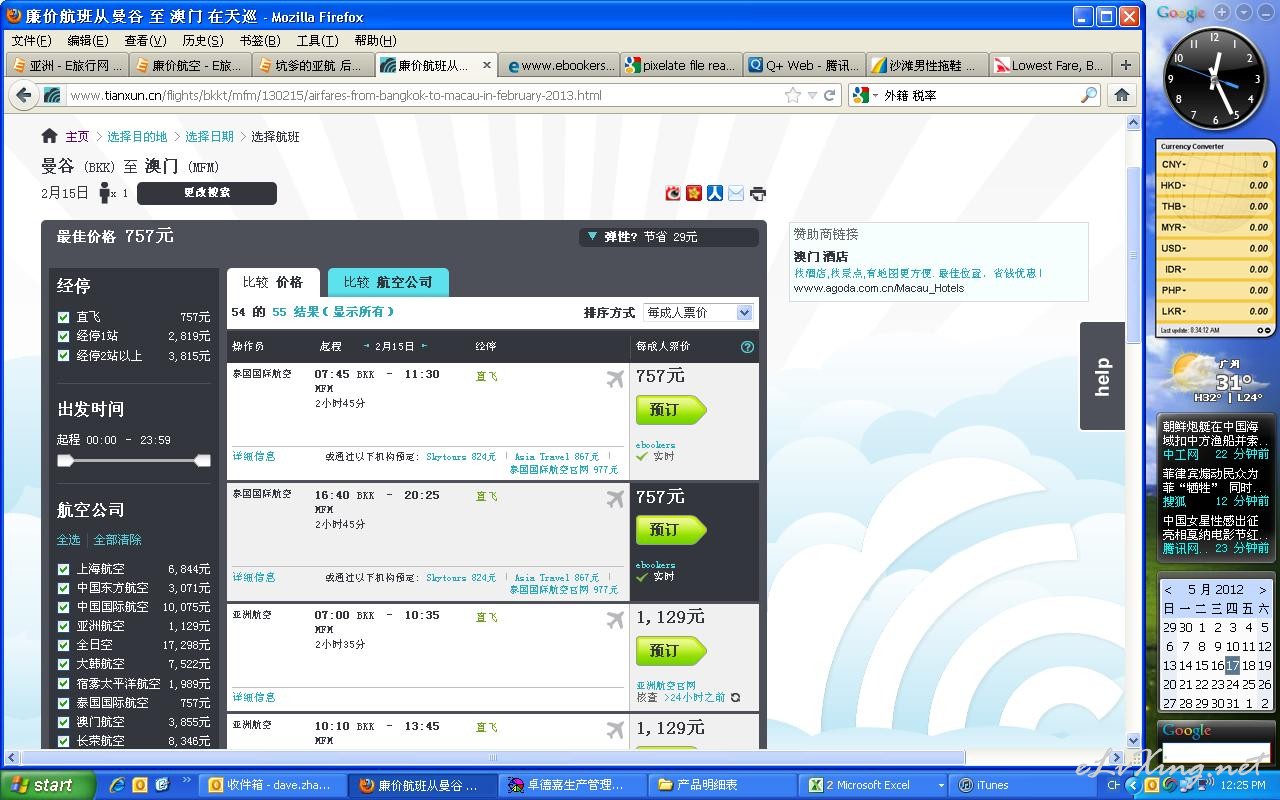Image resolution: width=1280 pixels, height=800 pixels.
Task: Open the 显示所有 show all results link
Action: coord(358,312)
